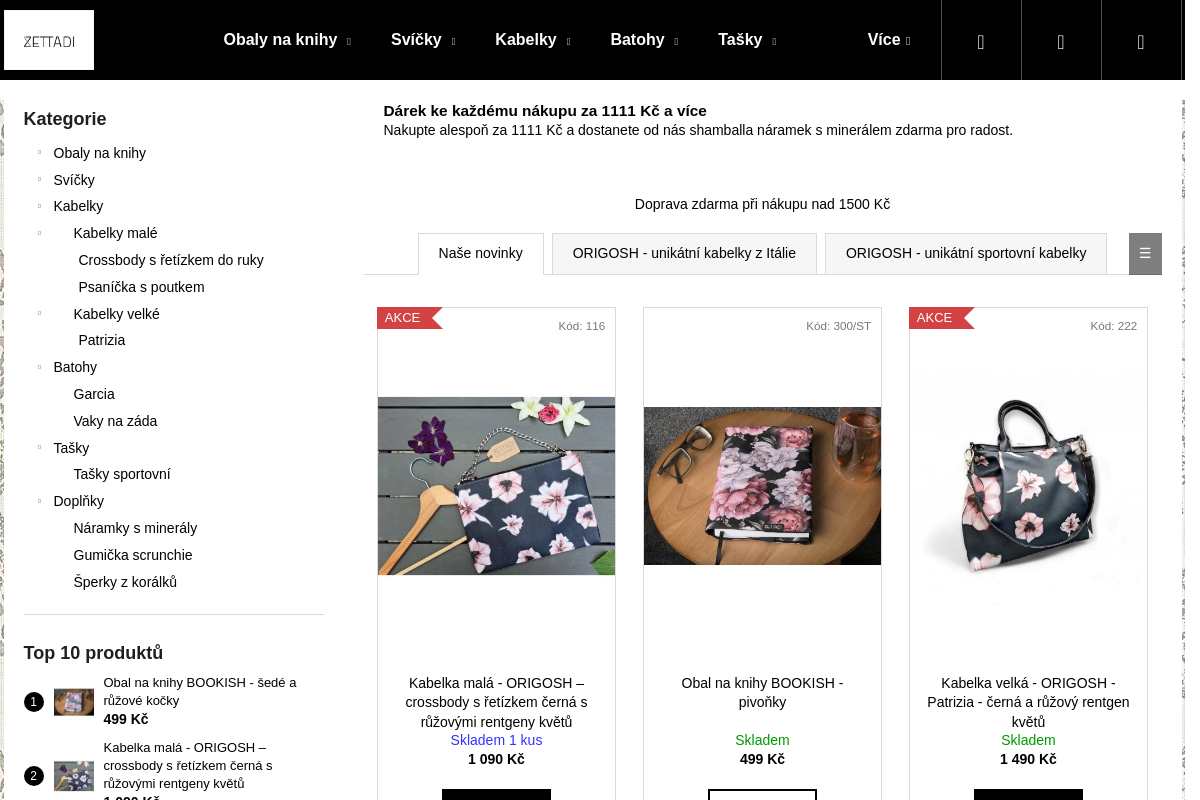Open thumbnail of šedé a růžové kočky cover
The image size is (1200, 800).
coord(73,702)
